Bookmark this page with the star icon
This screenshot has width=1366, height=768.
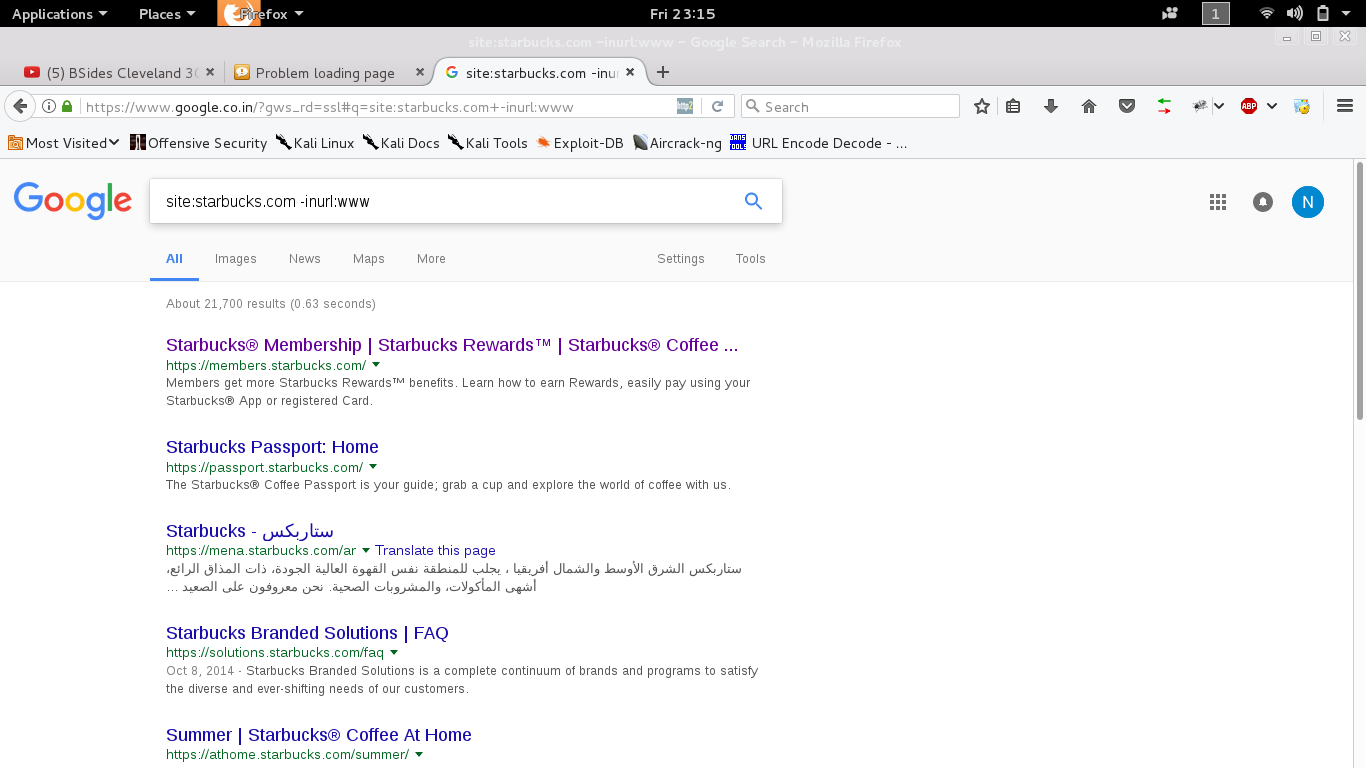[x=982, y=106]
